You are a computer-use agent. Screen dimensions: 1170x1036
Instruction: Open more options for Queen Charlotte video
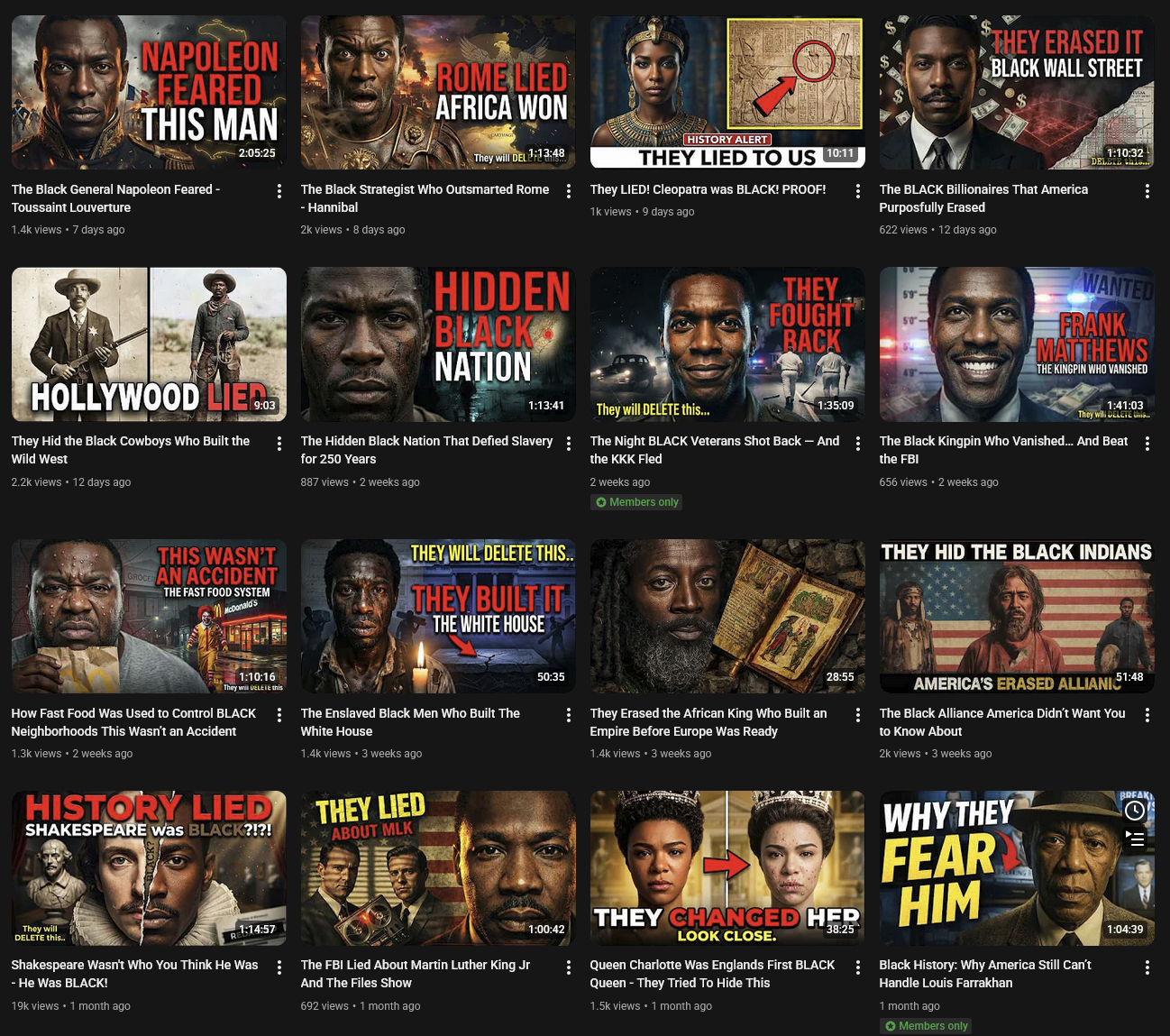tap(858, 967)
